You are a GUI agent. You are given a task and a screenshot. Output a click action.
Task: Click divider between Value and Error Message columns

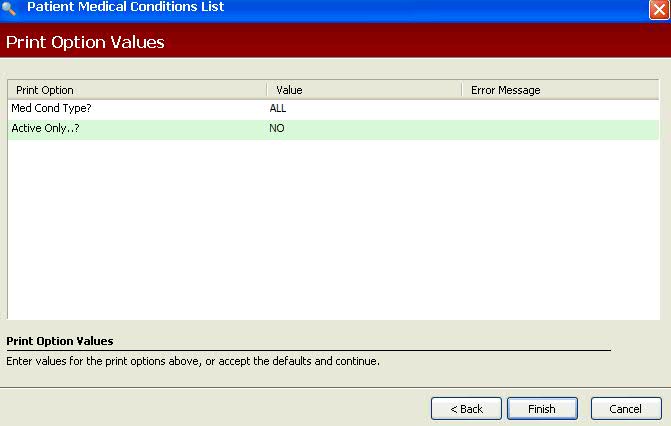pos(461,90)
